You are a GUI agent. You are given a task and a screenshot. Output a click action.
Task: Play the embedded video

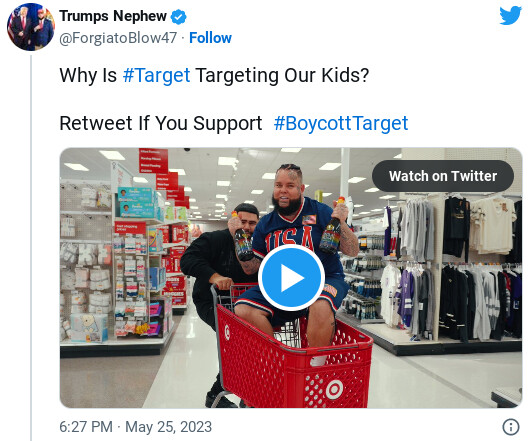(x=291, y=278)
